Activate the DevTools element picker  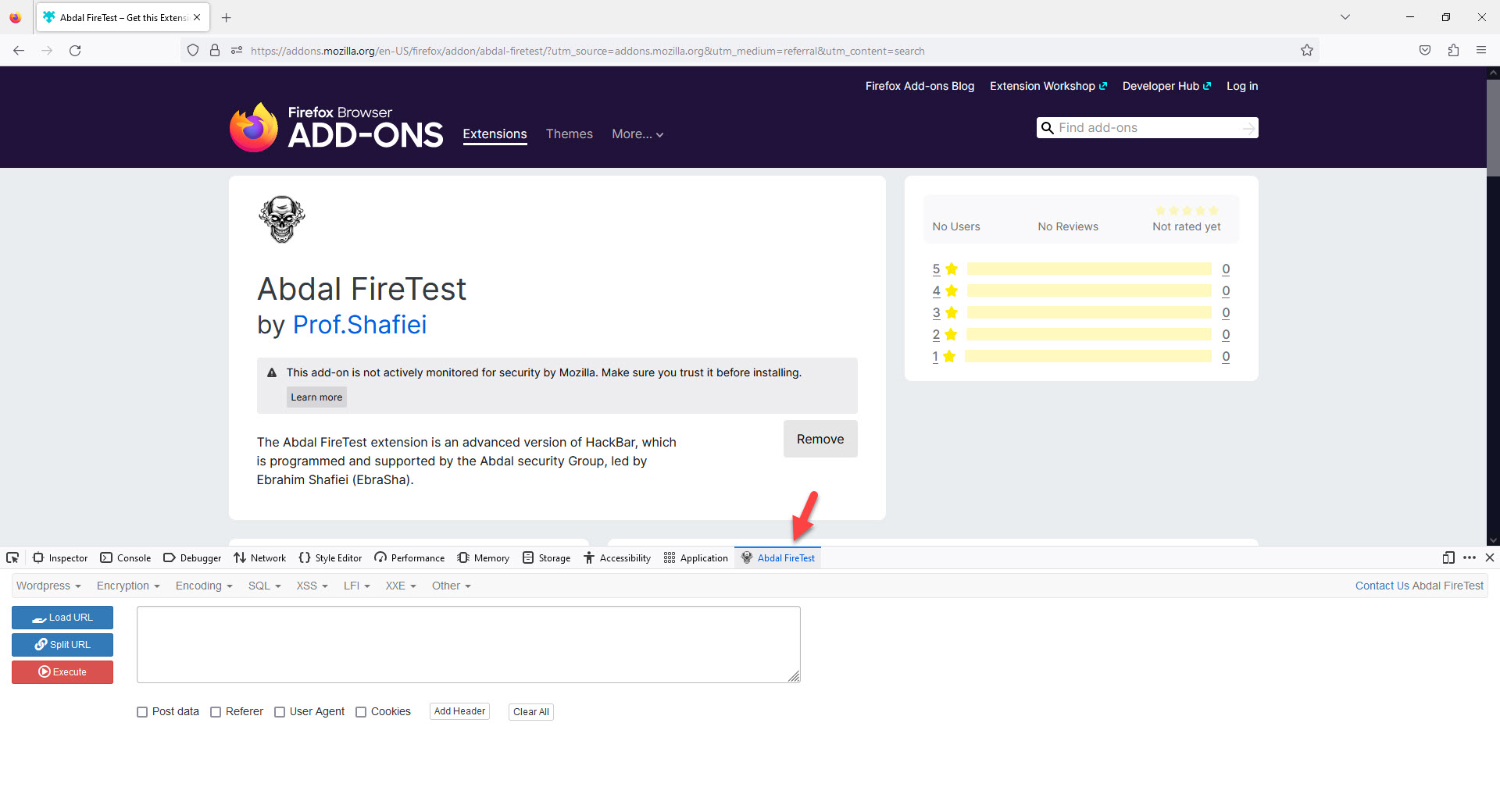pyautogui.click(x=12, y=557)
